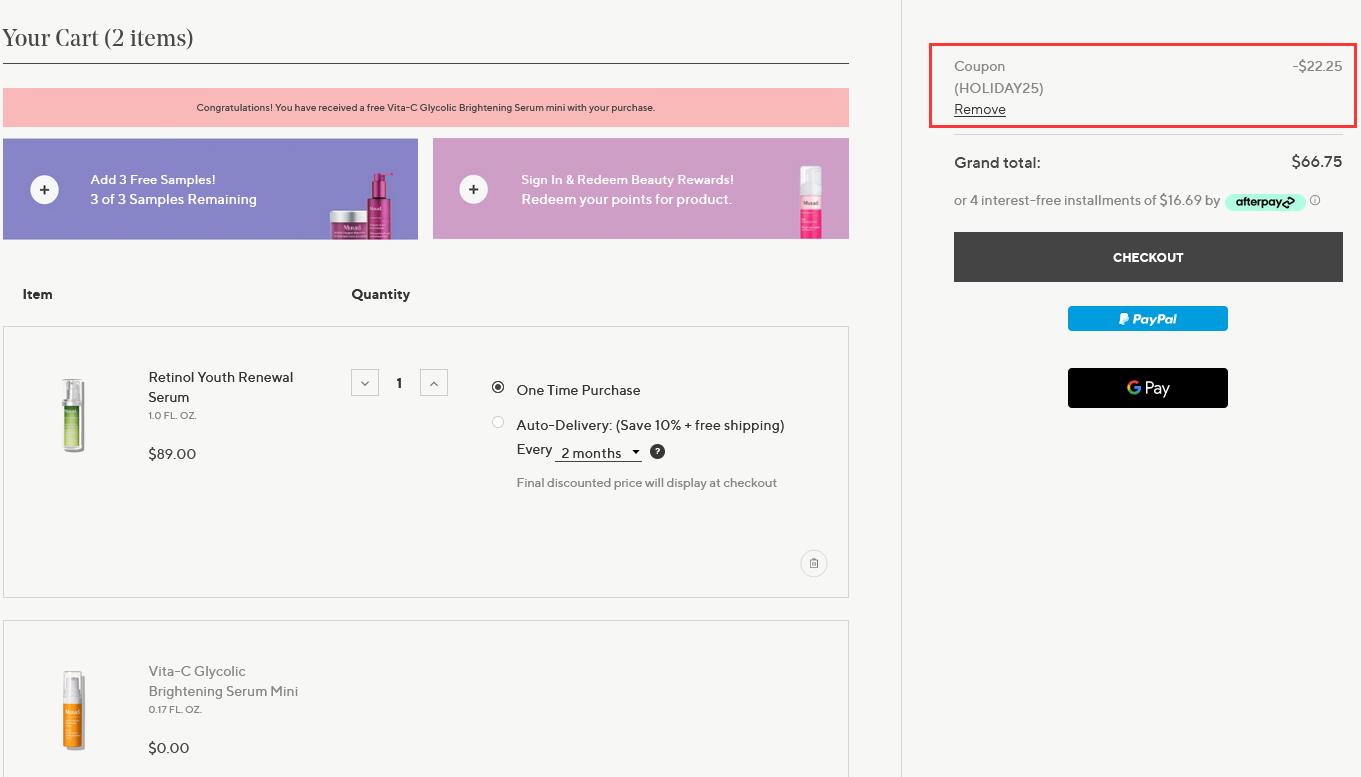Click the Vita-C Glycolic Serum Mini product image
This screenshot has width=1361, height=777.
pyautogui.click(x=73, y=710)
